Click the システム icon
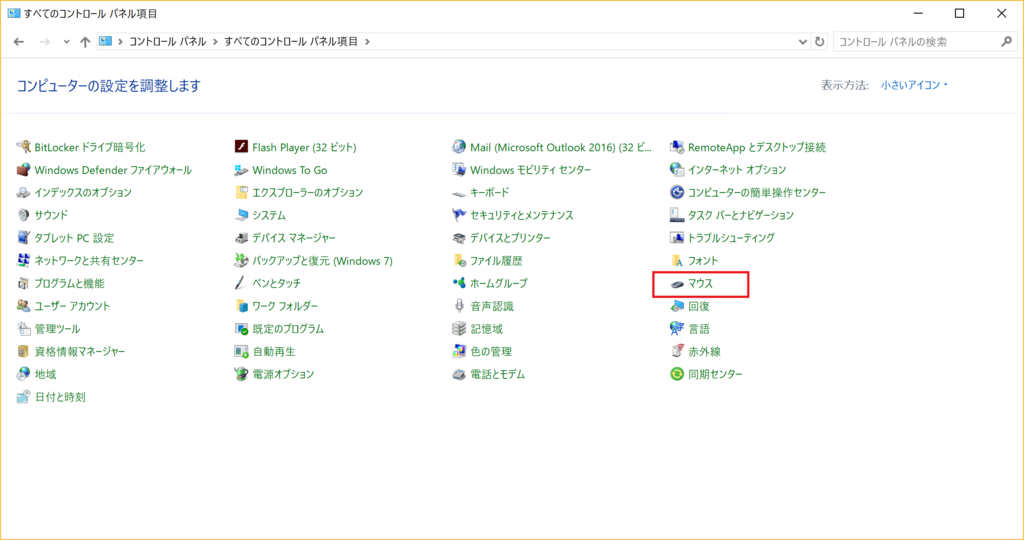This screenshot has width=1024, height=540. (x=242, y=215)
